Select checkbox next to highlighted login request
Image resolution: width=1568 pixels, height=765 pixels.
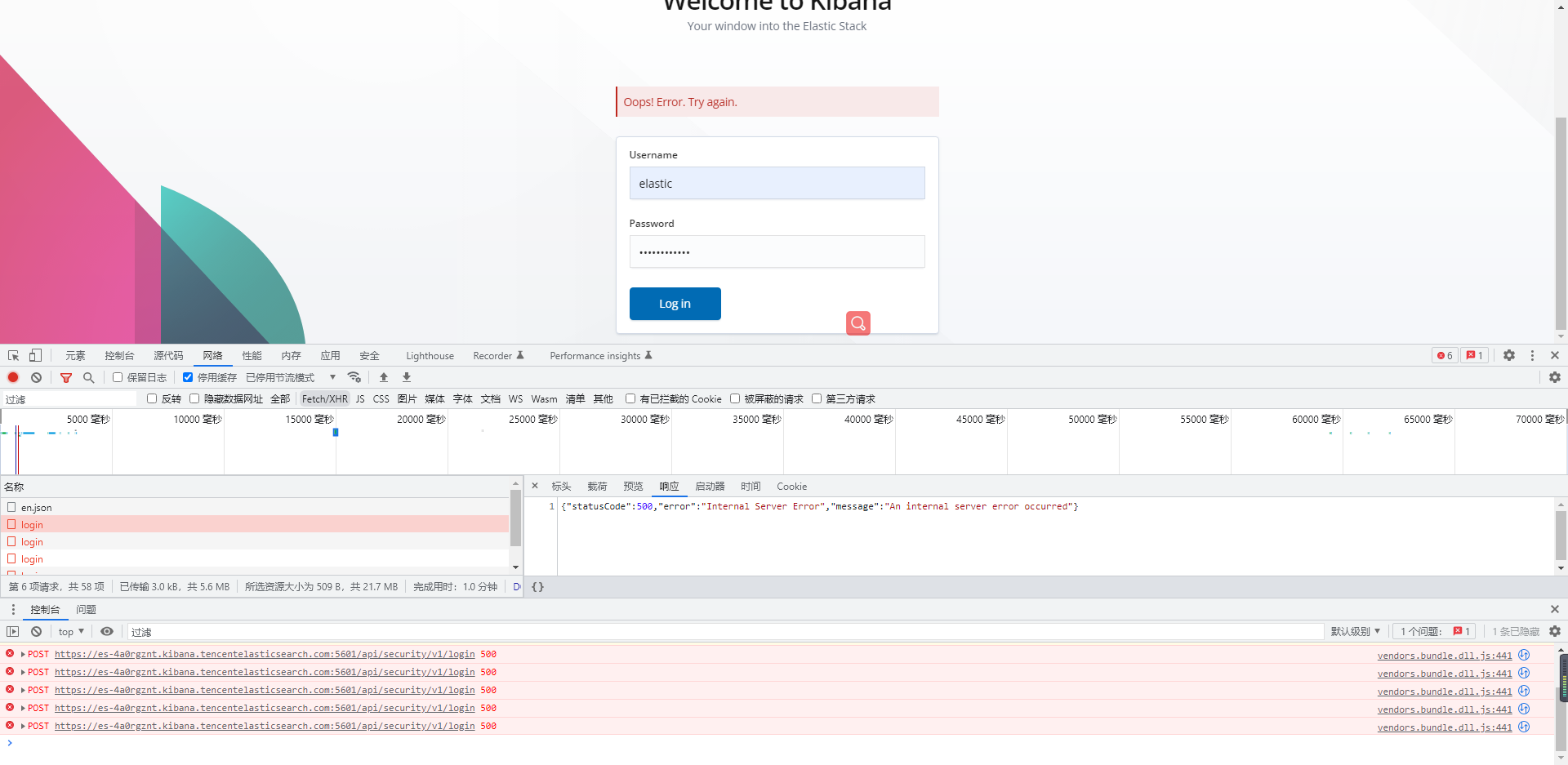[11, 524]
